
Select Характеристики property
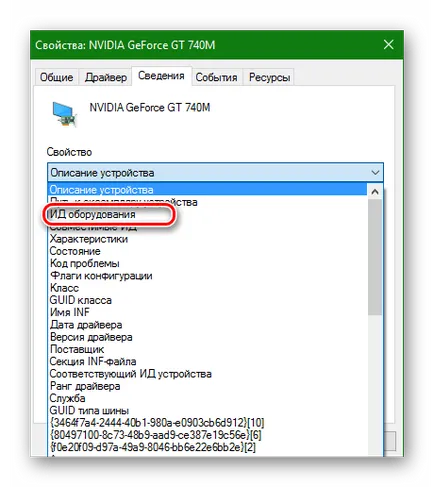pos(208,239)
